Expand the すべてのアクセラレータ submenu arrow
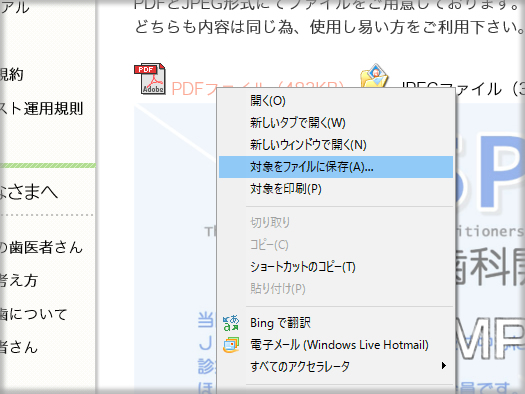This screenshot has width=525, height=394. coord(444,366)
